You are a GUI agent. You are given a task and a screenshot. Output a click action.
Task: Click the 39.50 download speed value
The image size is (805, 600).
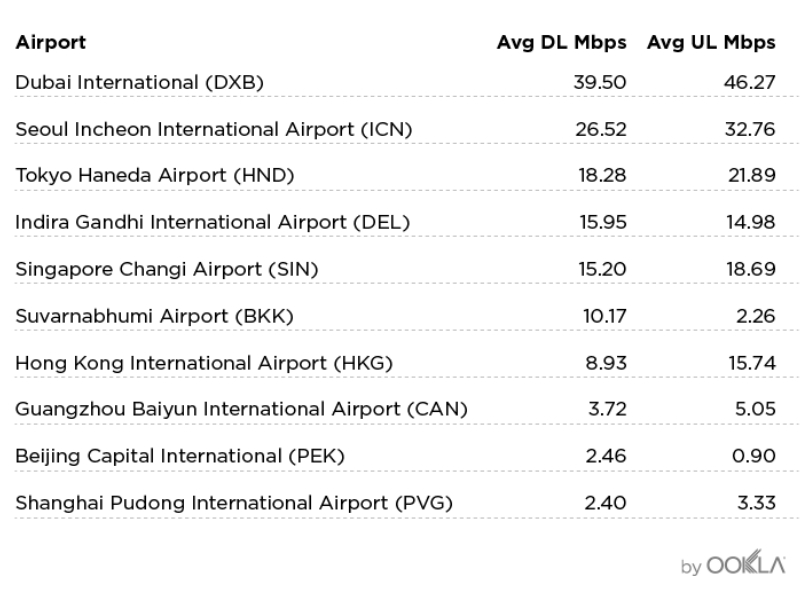(x=600, y=82)
